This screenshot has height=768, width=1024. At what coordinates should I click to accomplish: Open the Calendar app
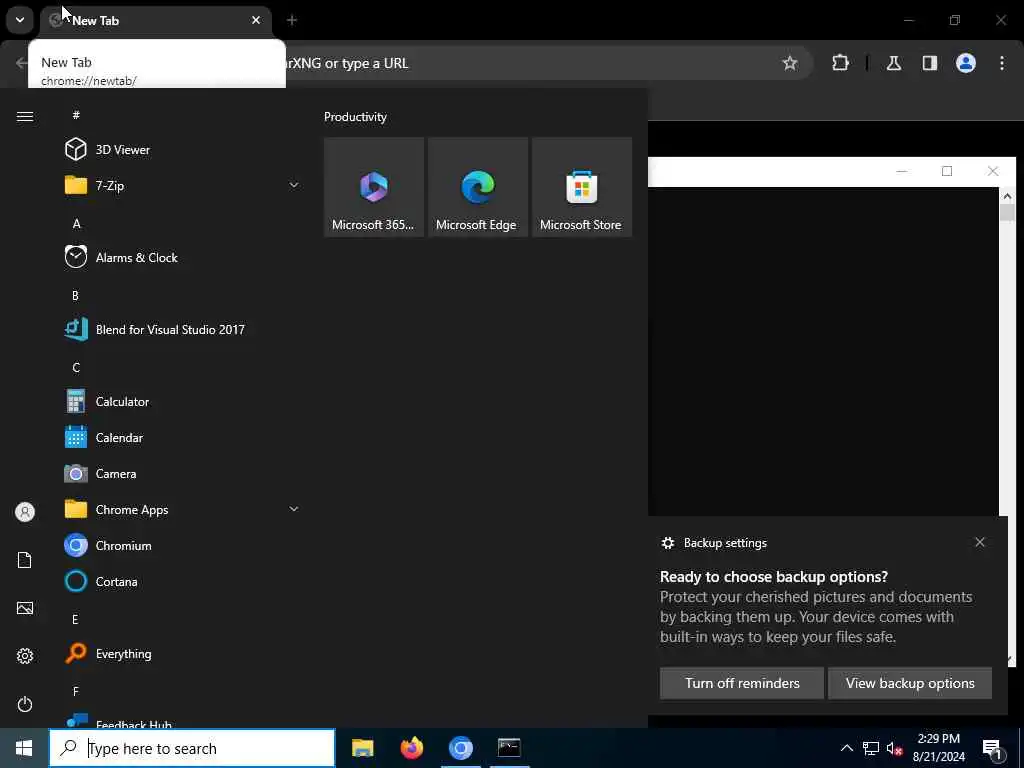182,438
